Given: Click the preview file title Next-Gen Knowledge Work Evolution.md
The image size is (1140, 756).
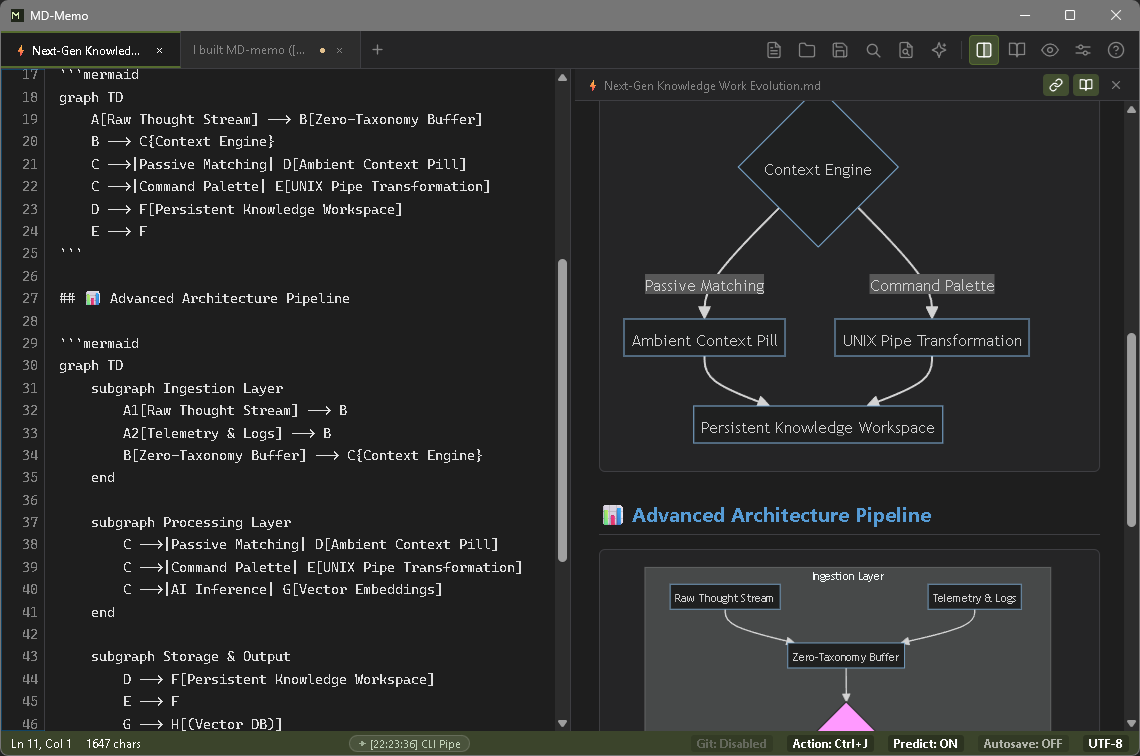Looking at the screenshot, I should click(x=712, y=86).
